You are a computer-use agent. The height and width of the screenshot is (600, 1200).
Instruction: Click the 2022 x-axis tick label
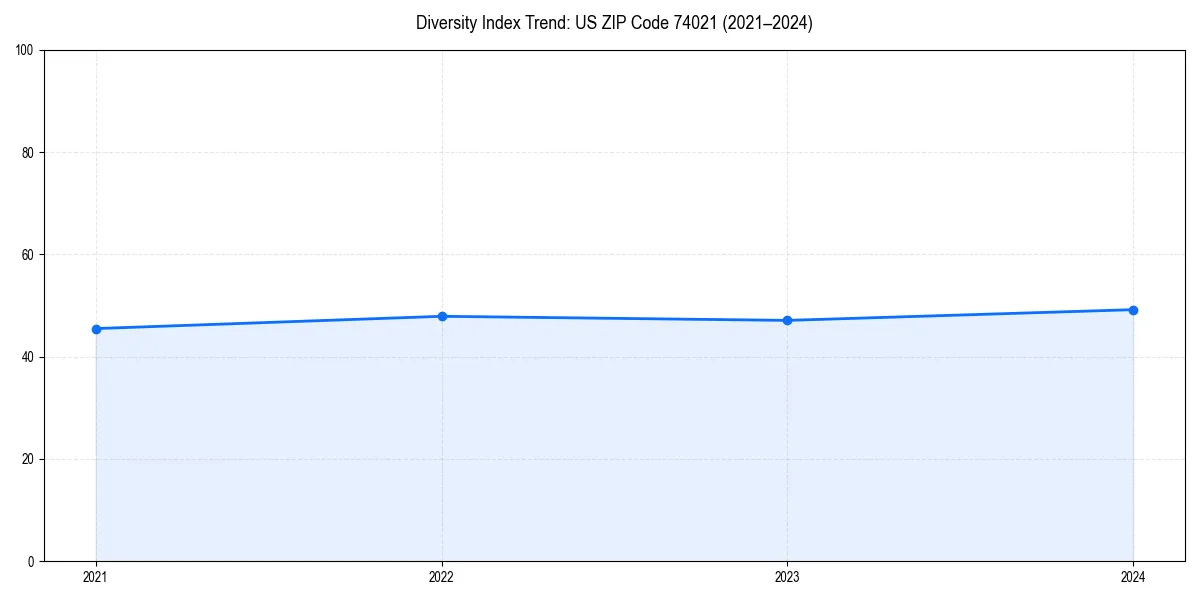[441, 577]
